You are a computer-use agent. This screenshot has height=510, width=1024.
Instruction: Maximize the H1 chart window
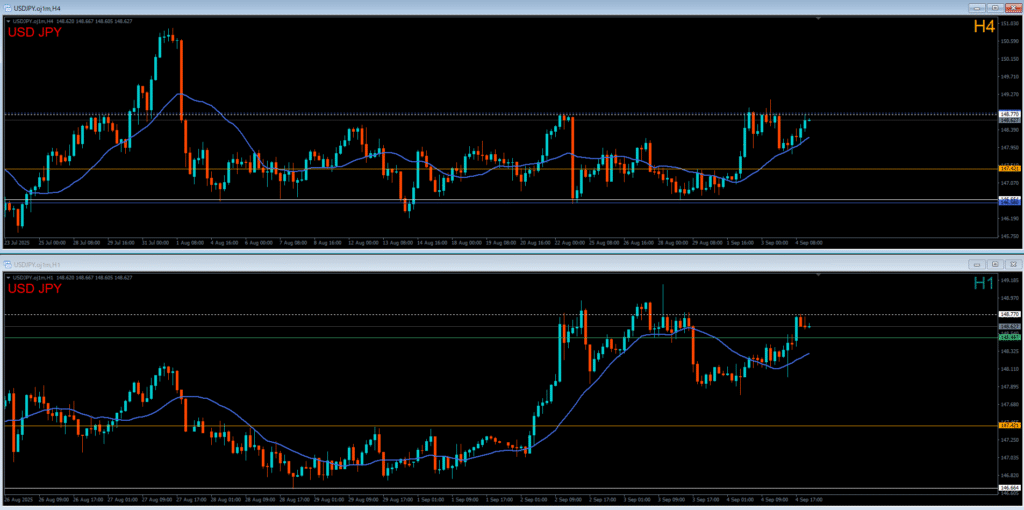point(995,264)
